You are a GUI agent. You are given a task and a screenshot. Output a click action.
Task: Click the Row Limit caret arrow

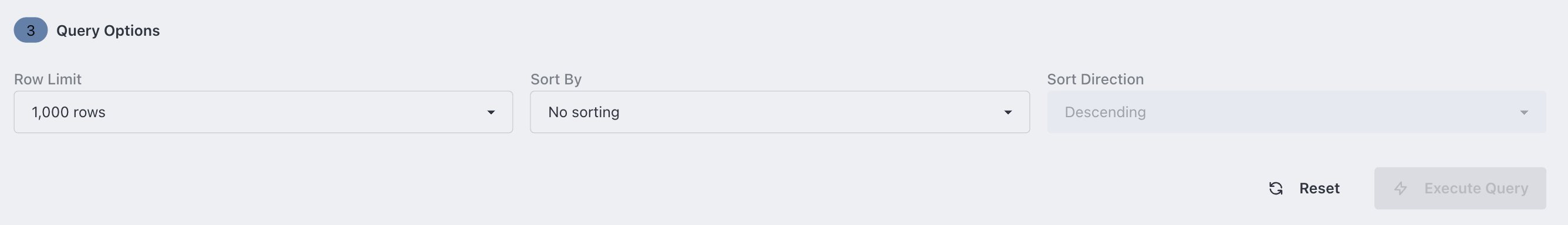(491, 112)
